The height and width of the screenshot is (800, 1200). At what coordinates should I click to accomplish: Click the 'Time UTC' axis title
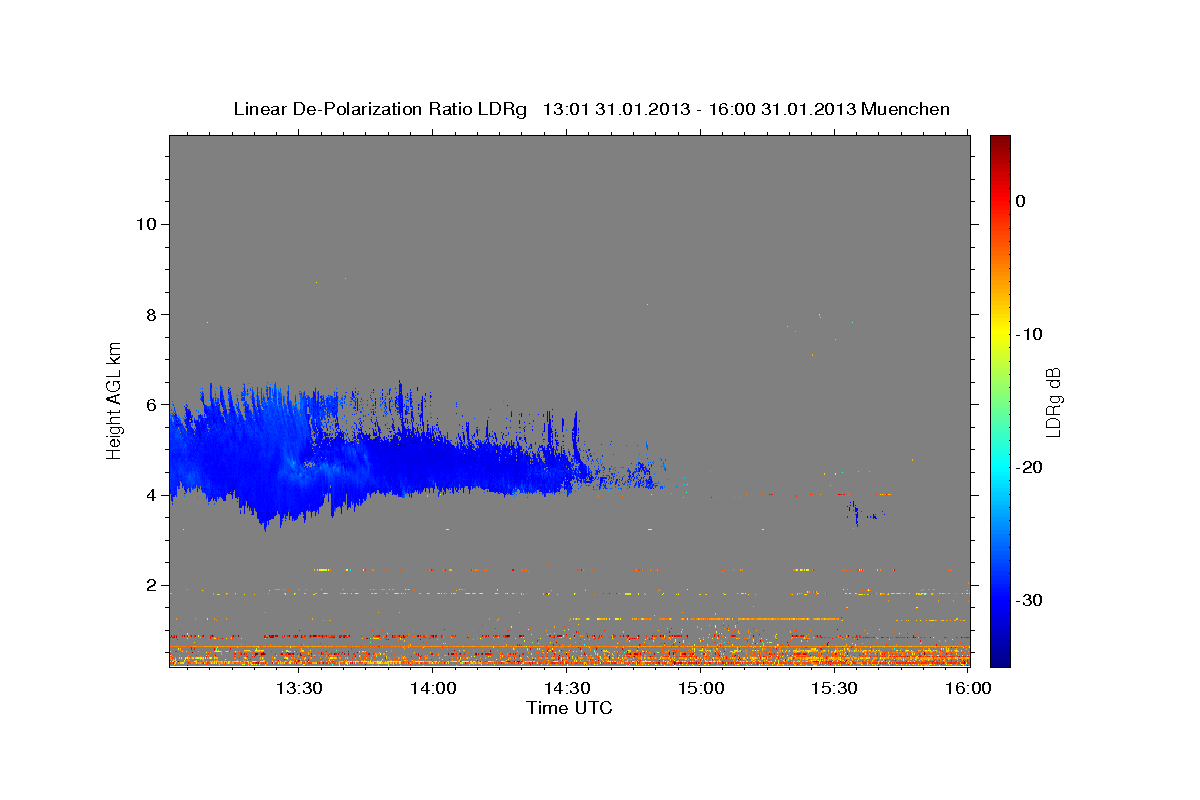pos(569,708)
